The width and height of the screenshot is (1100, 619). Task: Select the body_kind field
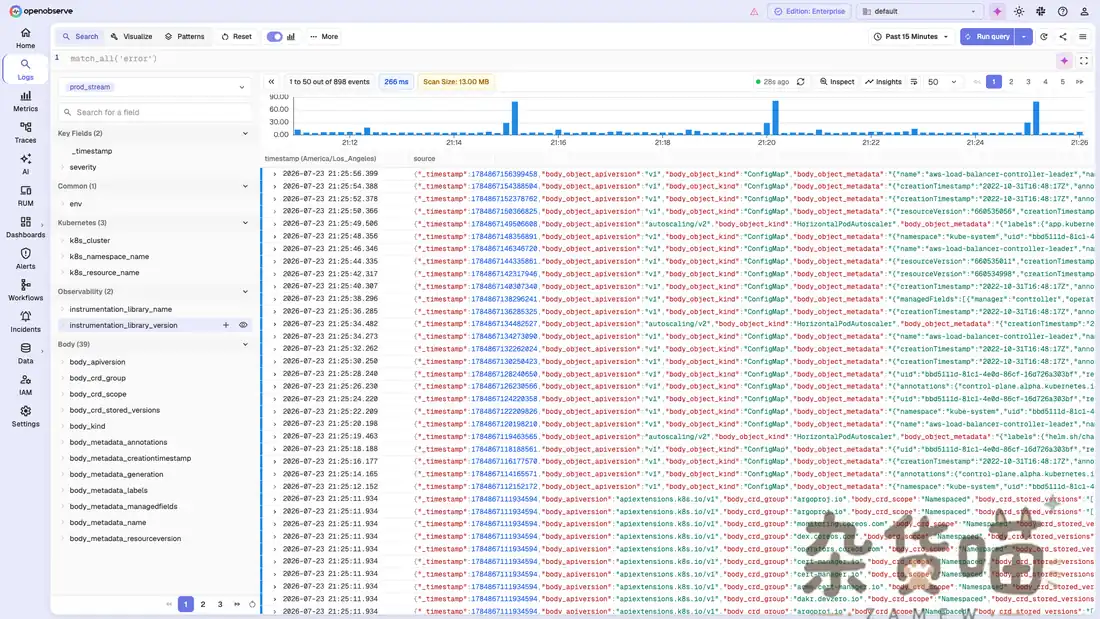87,426
